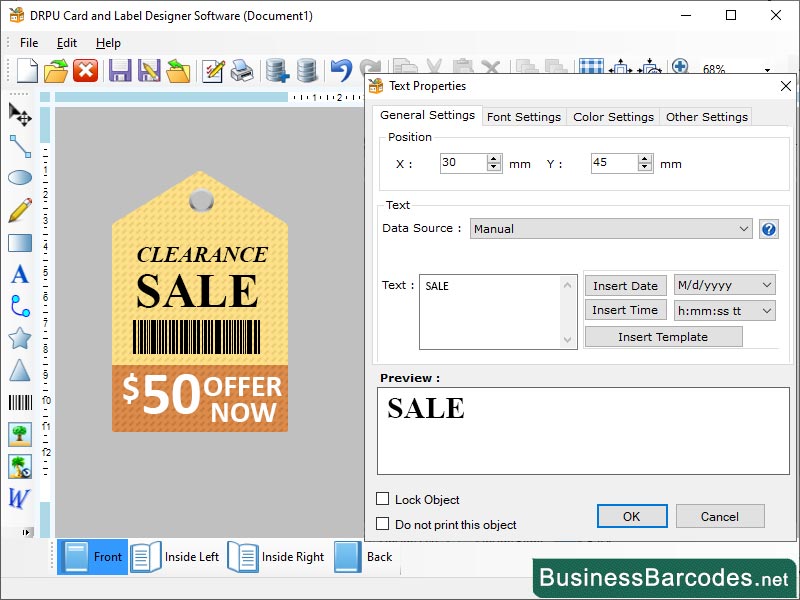
Task: Switch to the Color Settings tab
Action: (x=613, y=117)
